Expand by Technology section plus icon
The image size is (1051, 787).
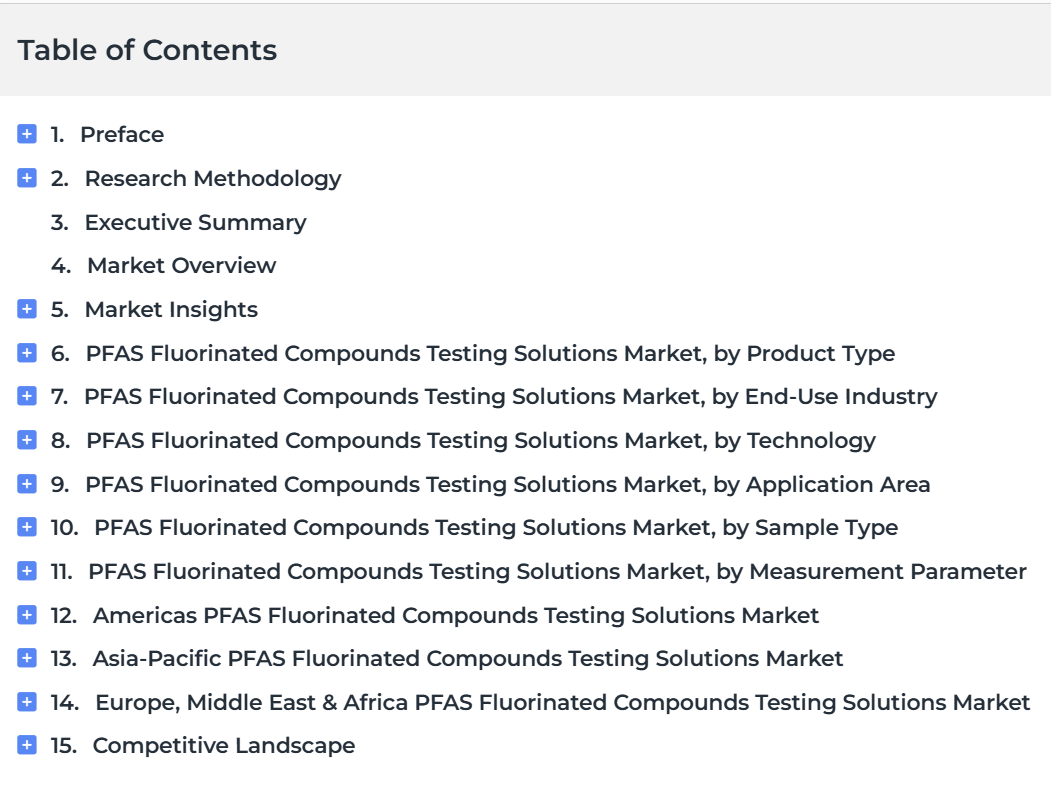[x=27, y=440]
